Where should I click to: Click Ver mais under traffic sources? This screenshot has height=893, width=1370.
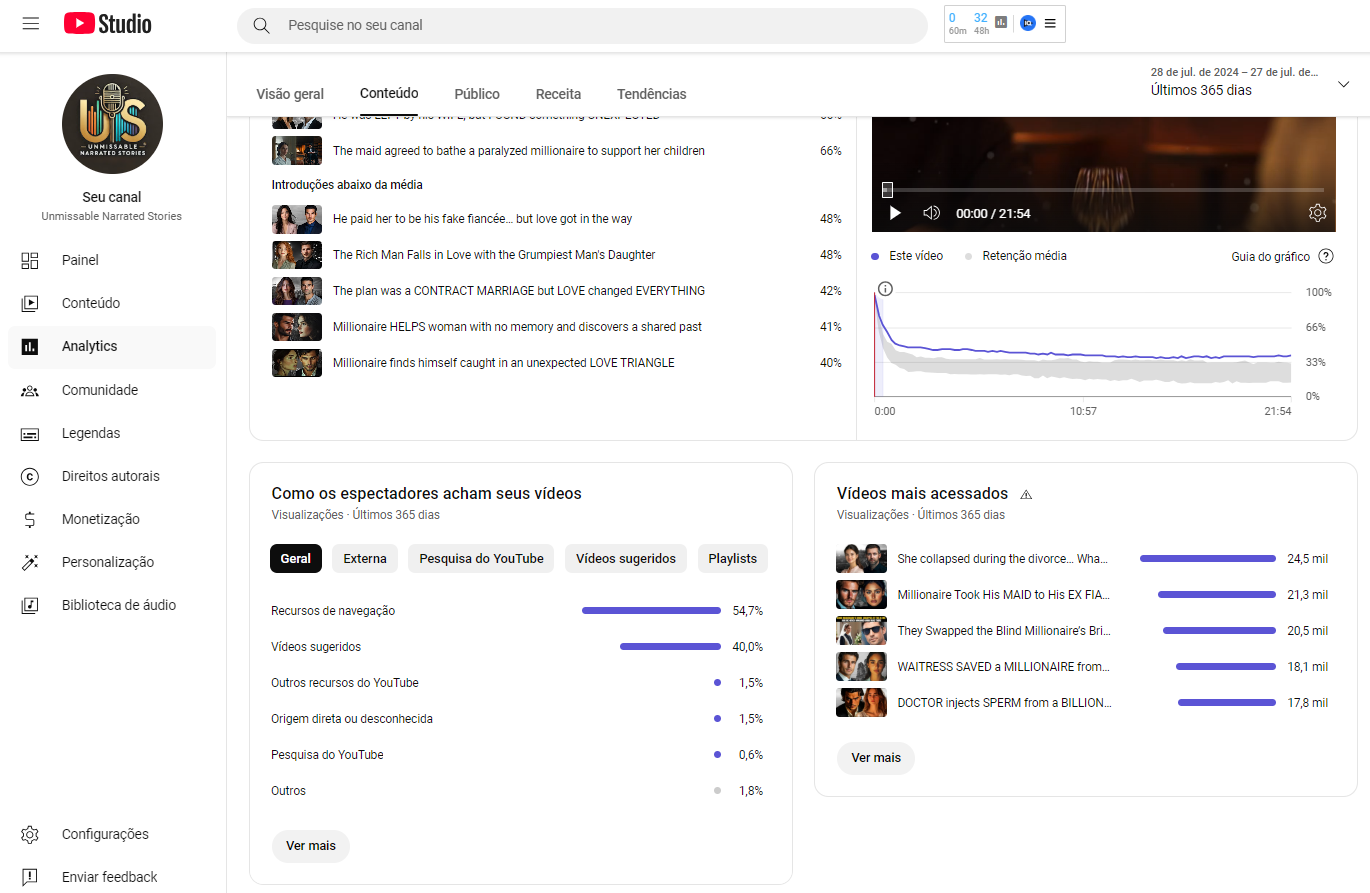(x=311, y=846)
